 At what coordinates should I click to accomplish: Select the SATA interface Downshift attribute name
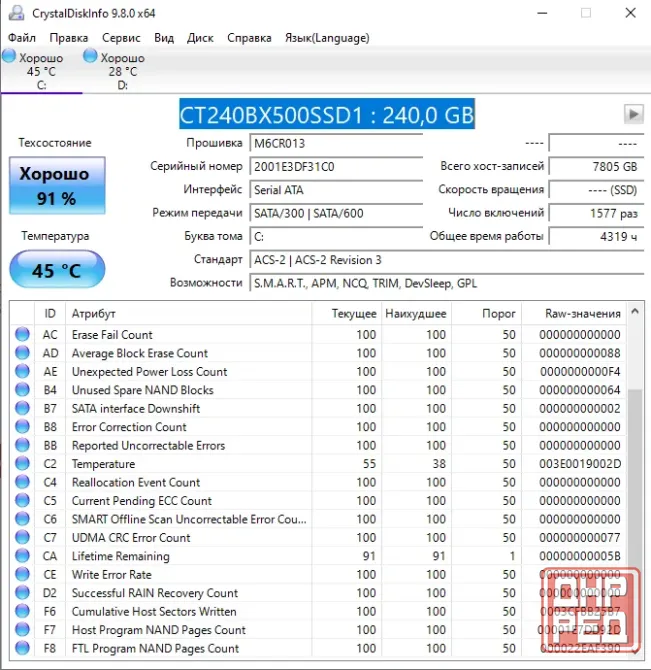(x=136, y=408)
